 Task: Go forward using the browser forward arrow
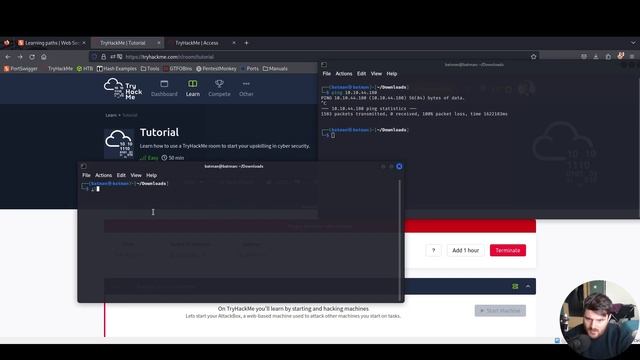tap(20, 57)
